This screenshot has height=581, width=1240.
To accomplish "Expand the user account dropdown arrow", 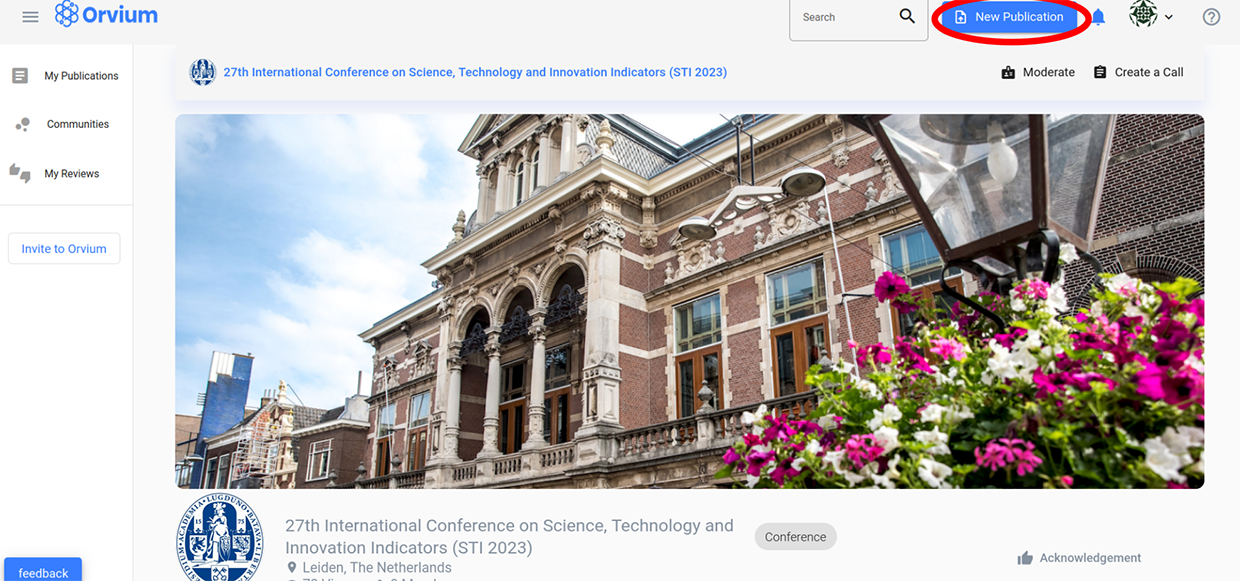I will (1169, 18).
